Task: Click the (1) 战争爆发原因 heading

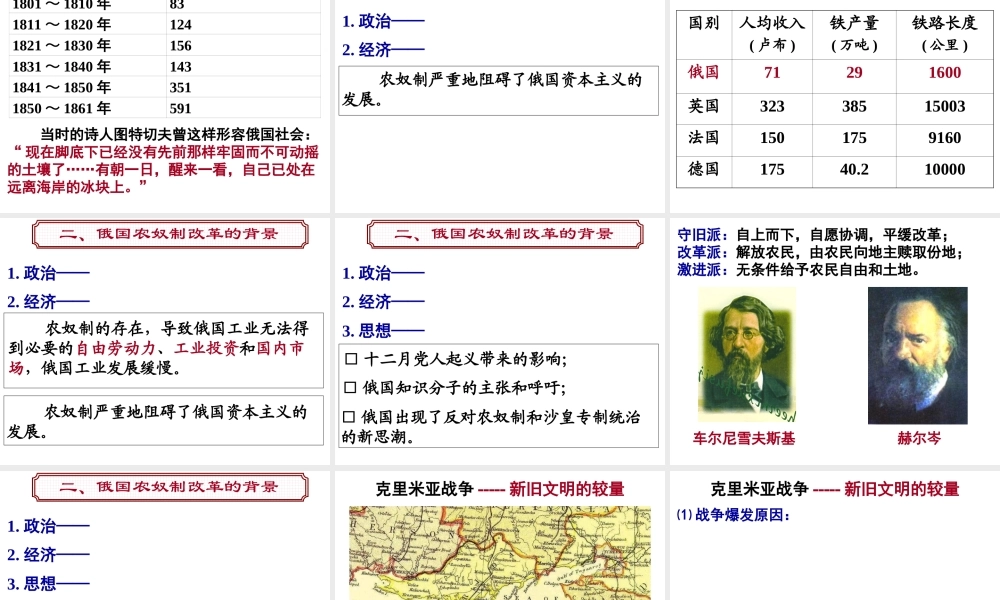Action: tap(733, 515)
